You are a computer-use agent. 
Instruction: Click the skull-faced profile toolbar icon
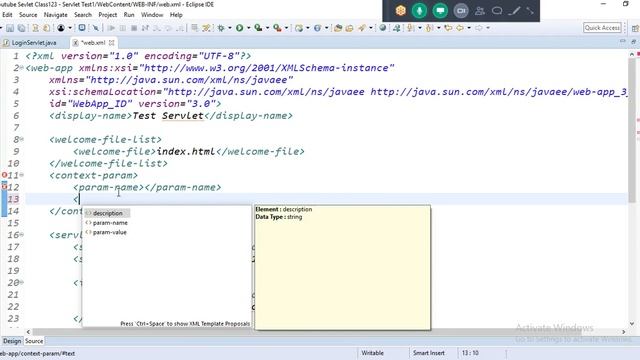(x=61, y=28)
